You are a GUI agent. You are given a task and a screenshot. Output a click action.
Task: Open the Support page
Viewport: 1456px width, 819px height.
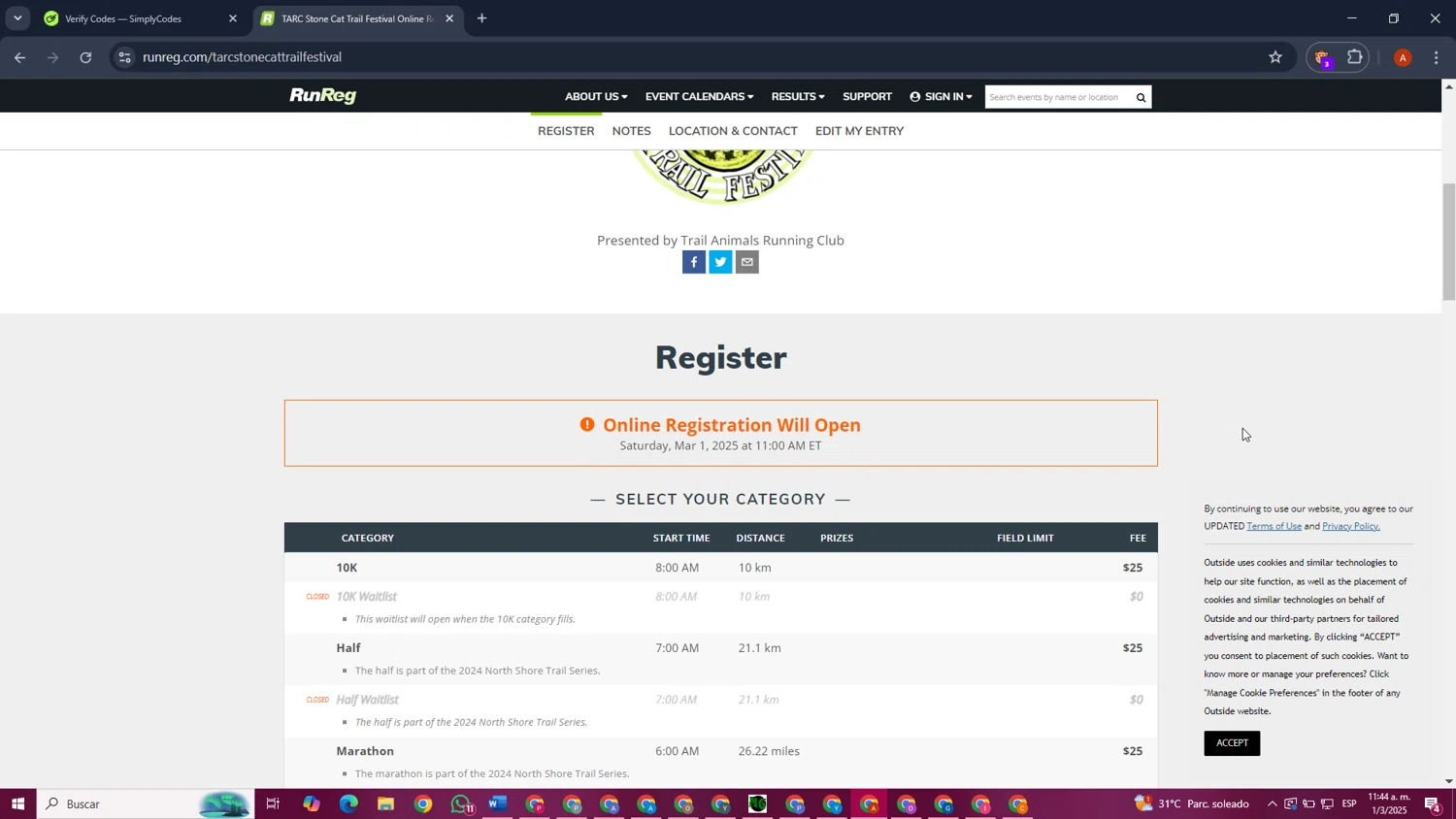click(867, 96)
